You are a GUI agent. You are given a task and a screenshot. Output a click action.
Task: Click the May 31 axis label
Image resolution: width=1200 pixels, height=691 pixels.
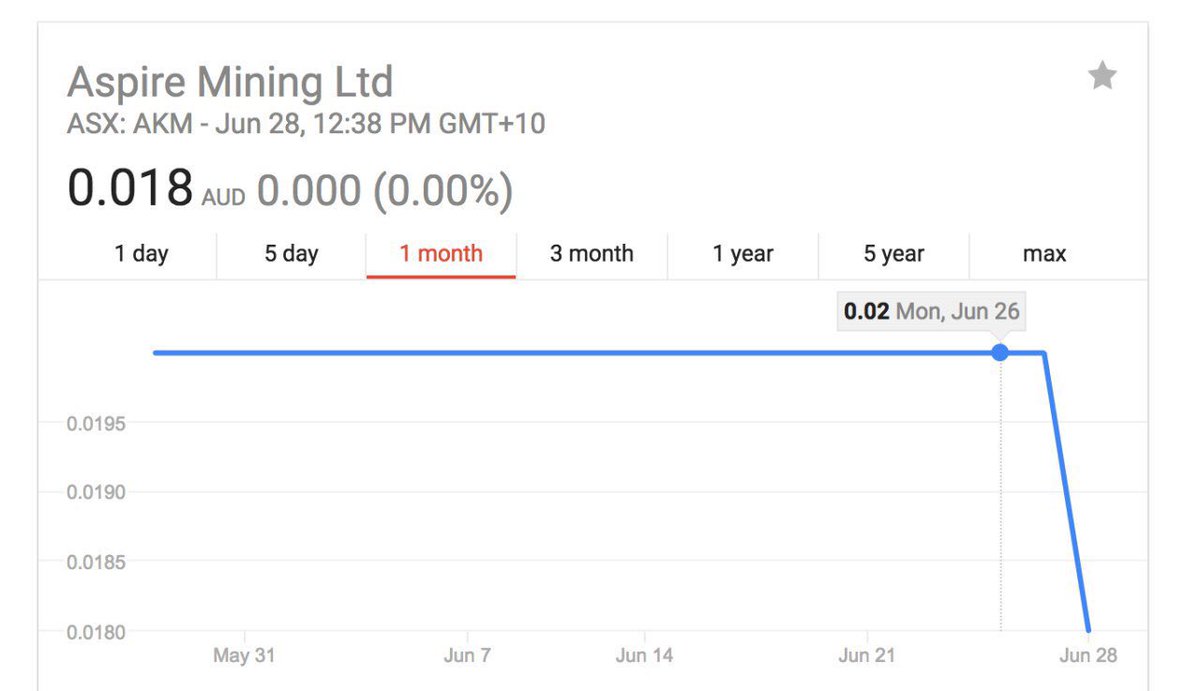point(244,656)
